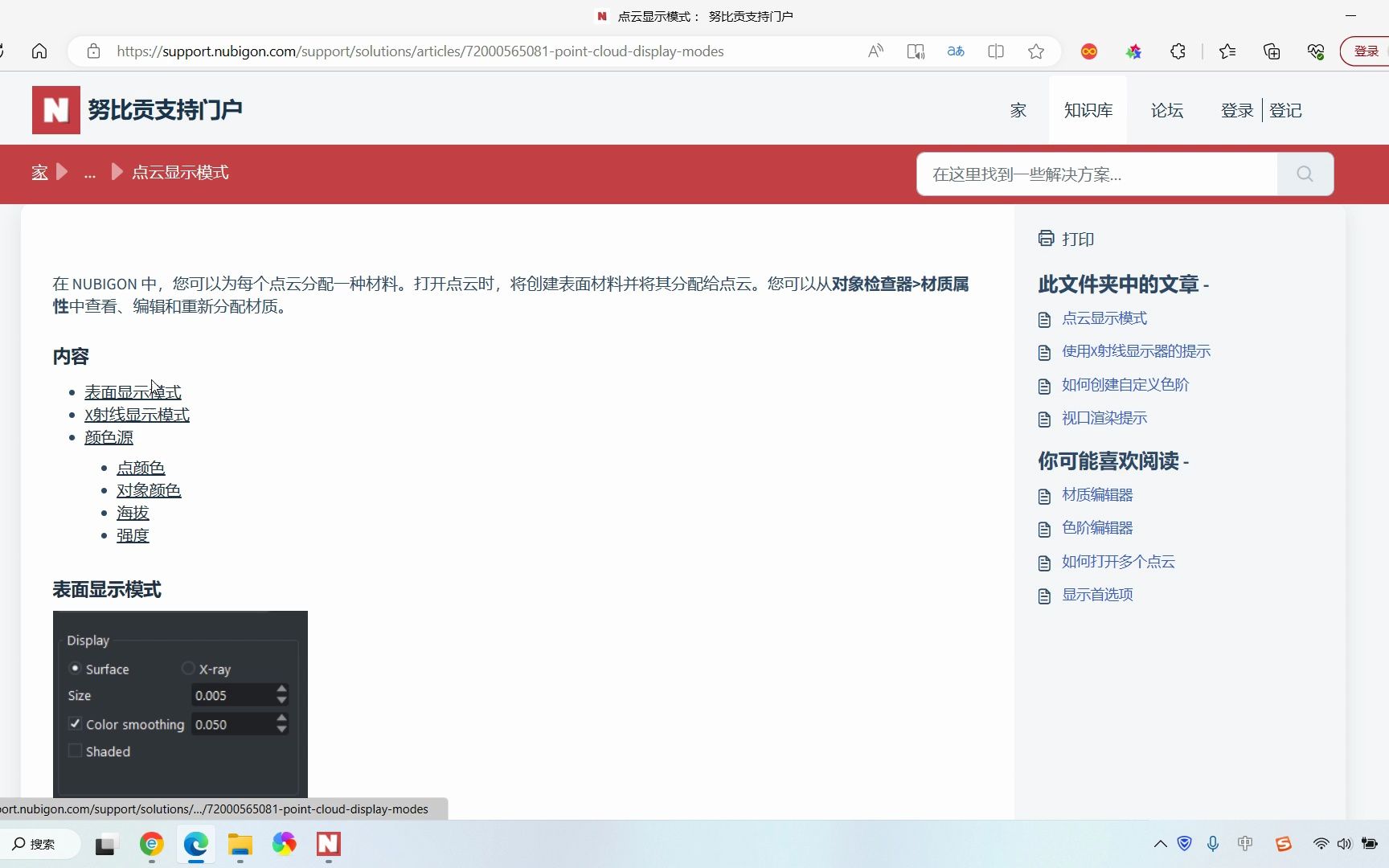The width and height of the screenshot is (1389, 868).
Task: Open article 如何打开多个点云
Action: tap(1118, 562)
